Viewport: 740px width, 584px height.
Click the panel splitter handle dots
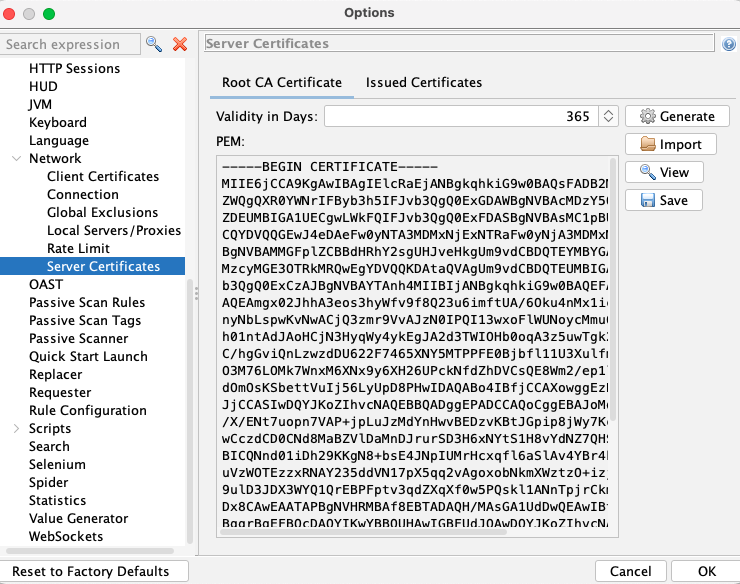[196, 293]
